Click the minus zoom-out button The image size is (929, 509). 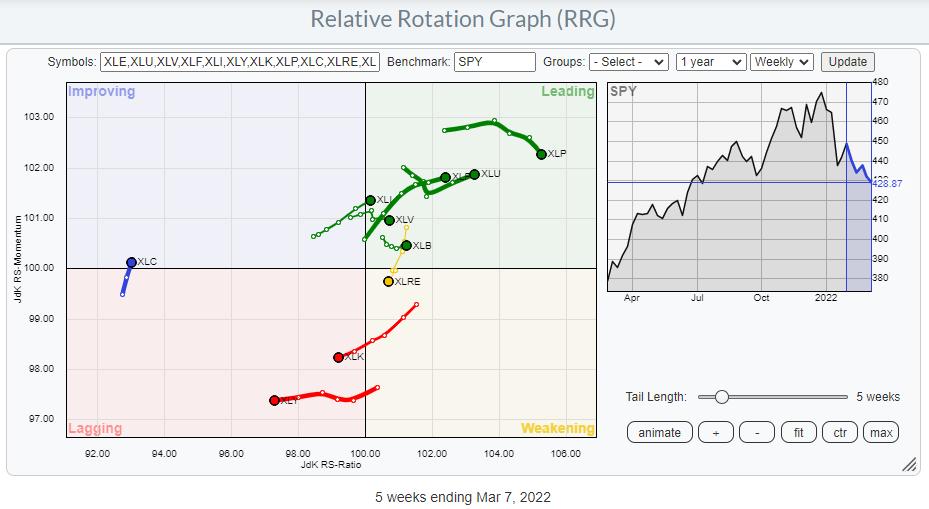[757, 432]
